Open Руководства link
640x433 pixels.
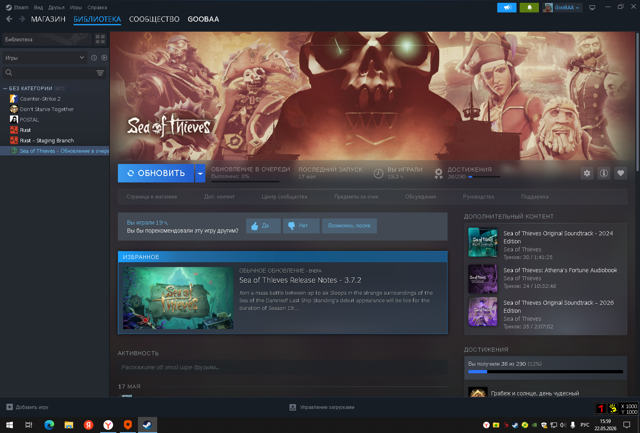[478, 197]
